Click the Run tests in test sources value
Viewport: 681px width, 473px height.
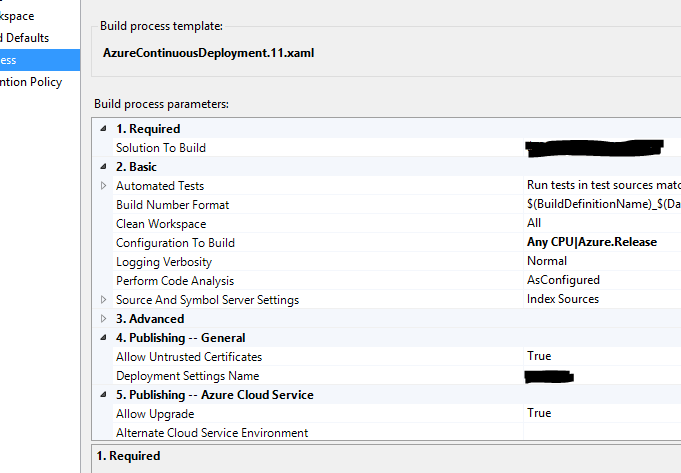point(604,185)
